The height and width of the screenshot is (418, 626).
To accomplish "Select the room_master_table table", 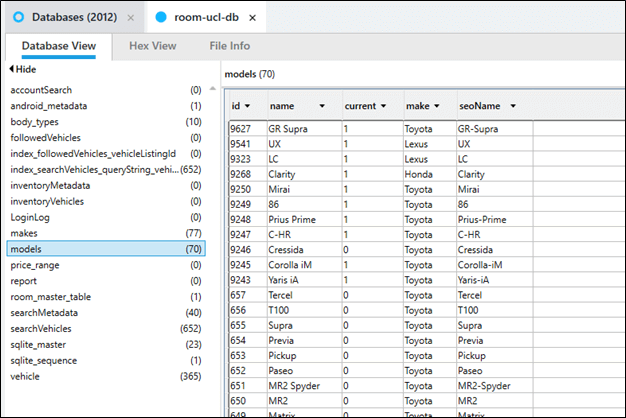I will 106,297.
